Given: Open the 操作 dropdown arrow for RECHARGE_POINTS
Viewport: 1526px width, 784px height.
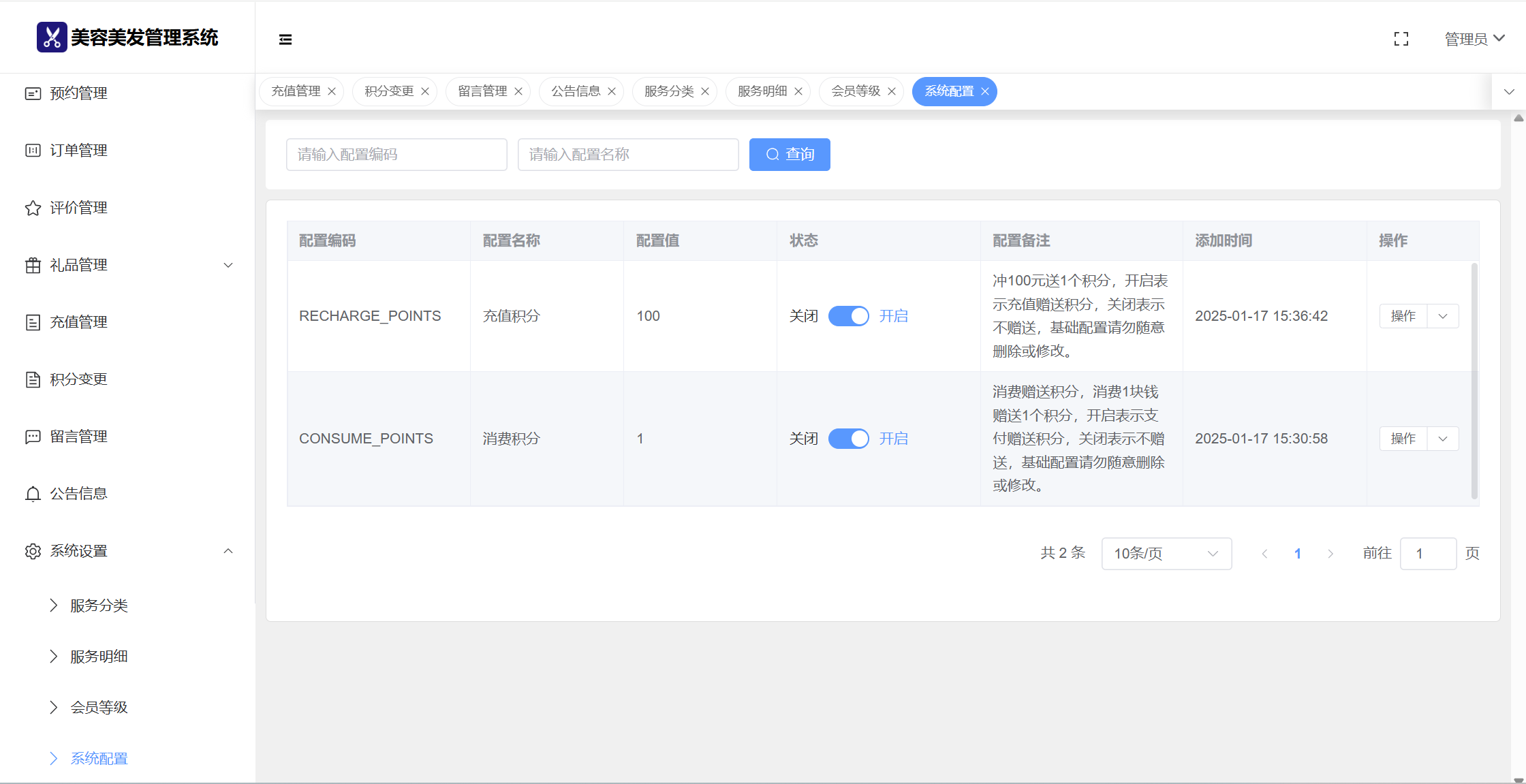Looking at the screenshot, I should (x=1443, y=316).
